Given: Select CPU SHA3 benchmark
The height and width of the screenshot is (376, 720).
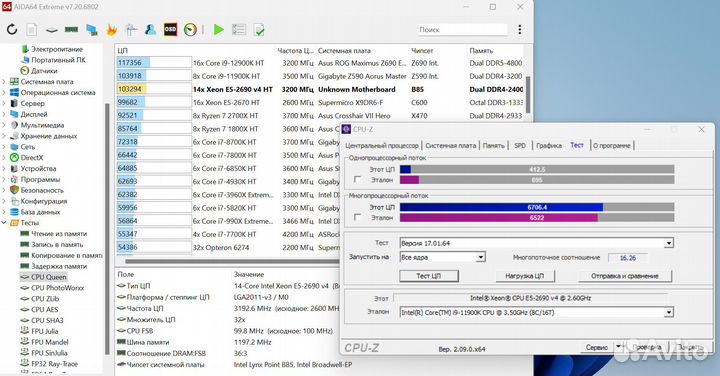Looking at the screenshot, I should [x=47, y=320].
